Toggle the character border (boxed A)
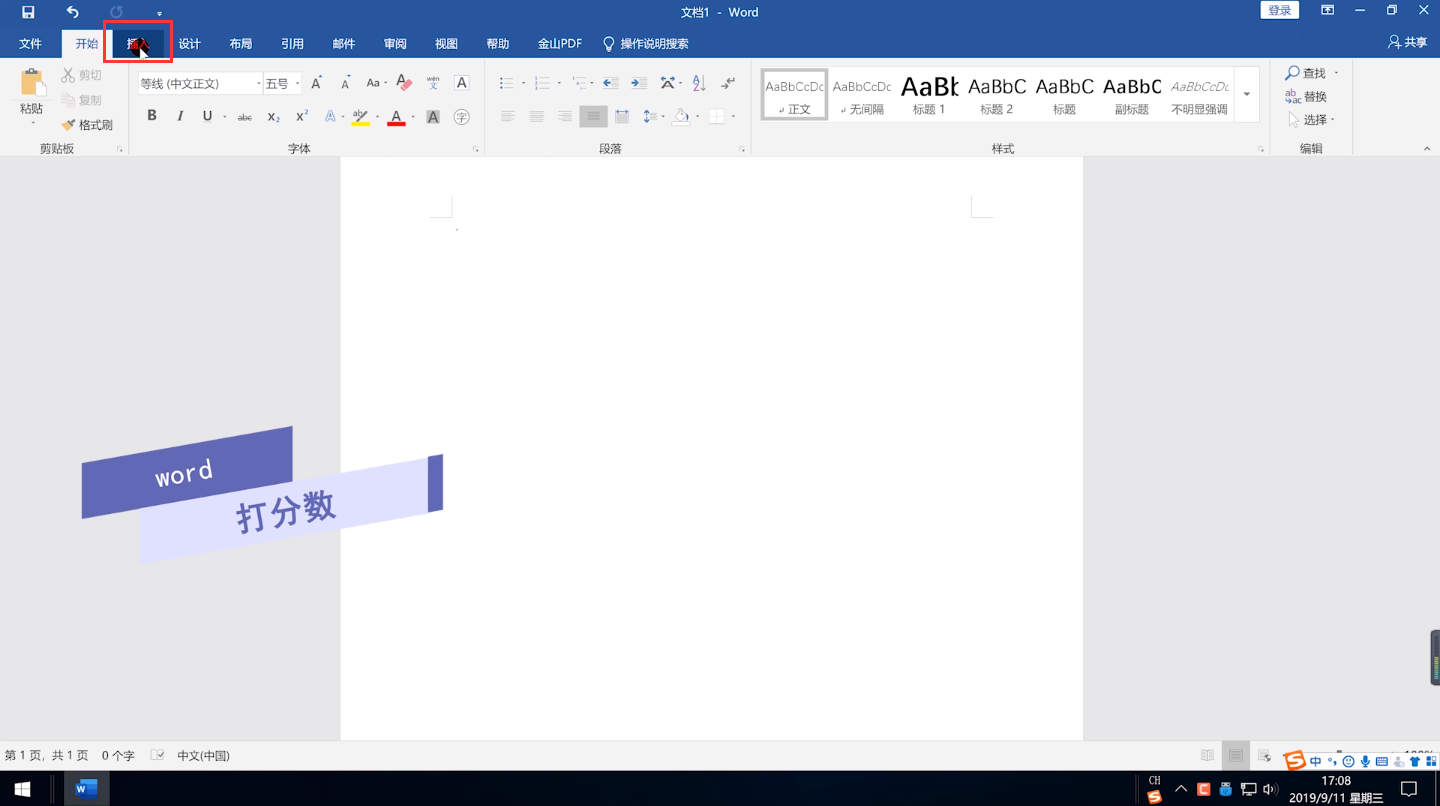 (x=461, y=84)
